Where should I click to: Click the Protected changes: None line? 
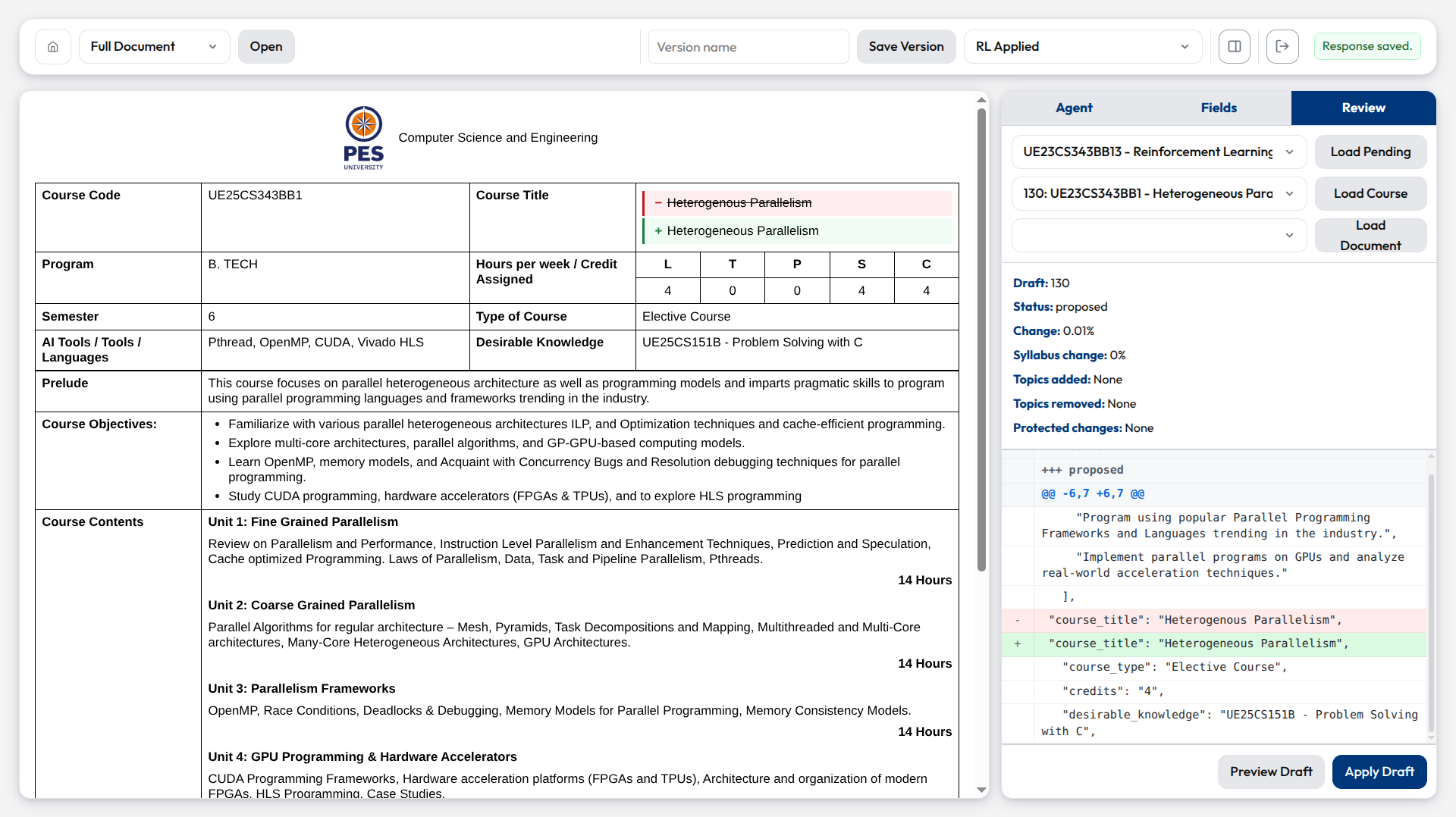click(1083, 428)
